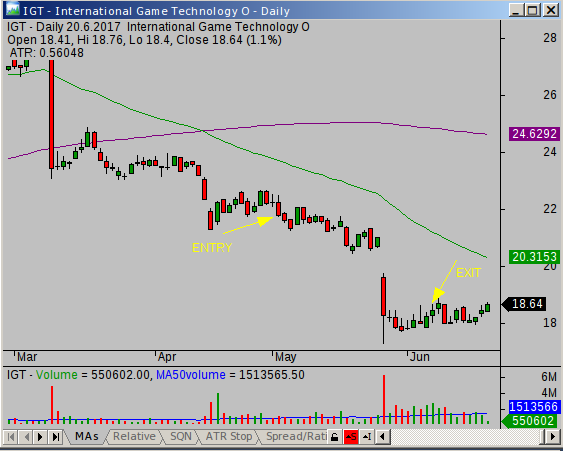Open the Relative sheet tab

pyautogui.click(x=134, y=436)
